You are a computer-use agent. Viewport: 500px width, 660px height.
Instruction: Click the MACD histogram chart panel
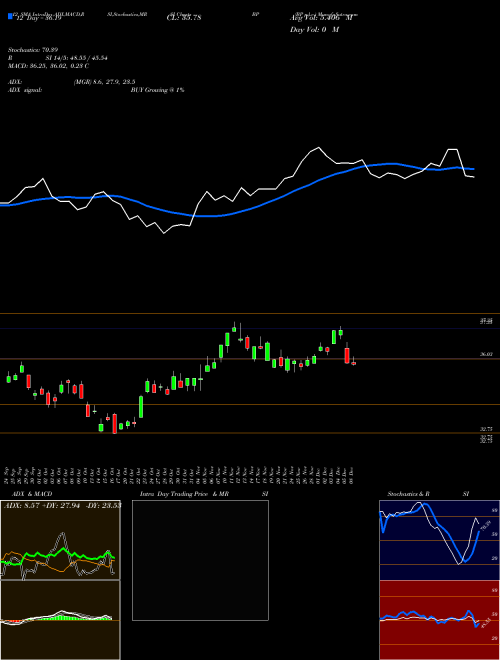(x=60, y=620)
